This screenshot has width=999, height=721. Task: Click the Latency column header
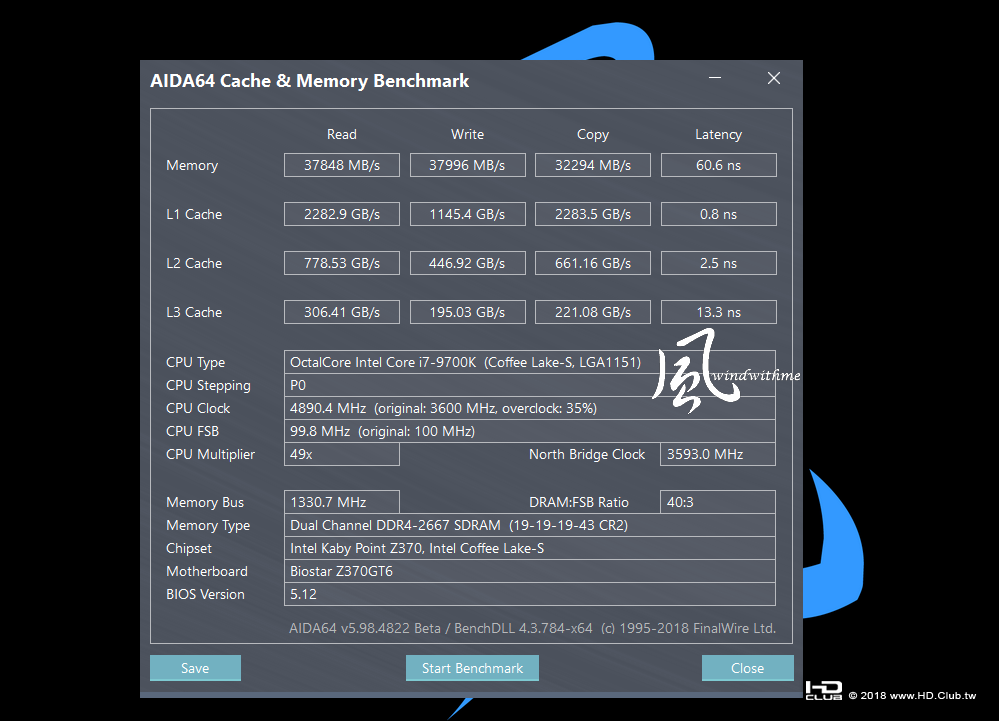(719, 134)
